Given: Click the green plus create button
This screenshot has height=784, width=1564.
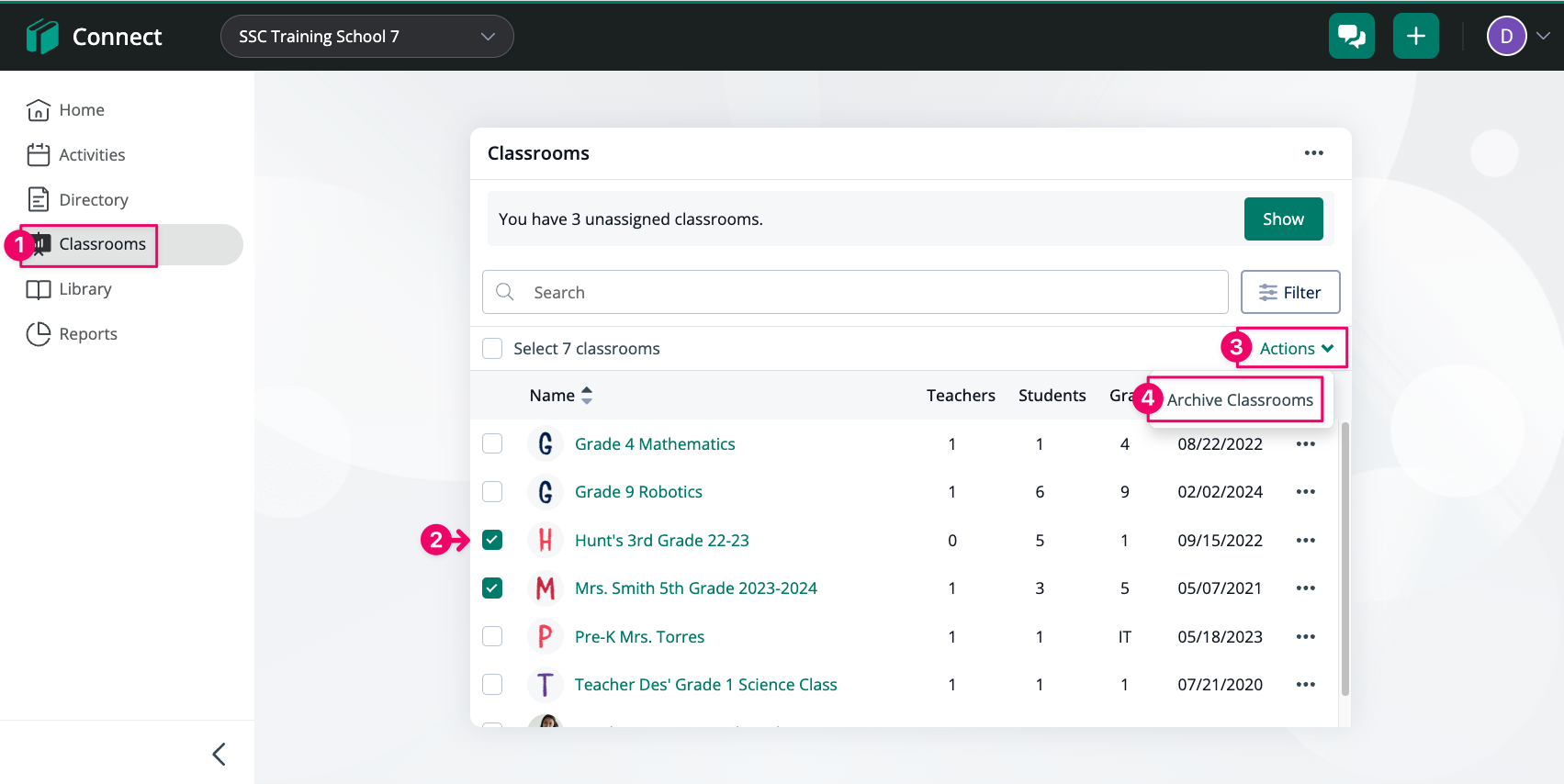Looking at the screenshot, I should (1415, 36).
